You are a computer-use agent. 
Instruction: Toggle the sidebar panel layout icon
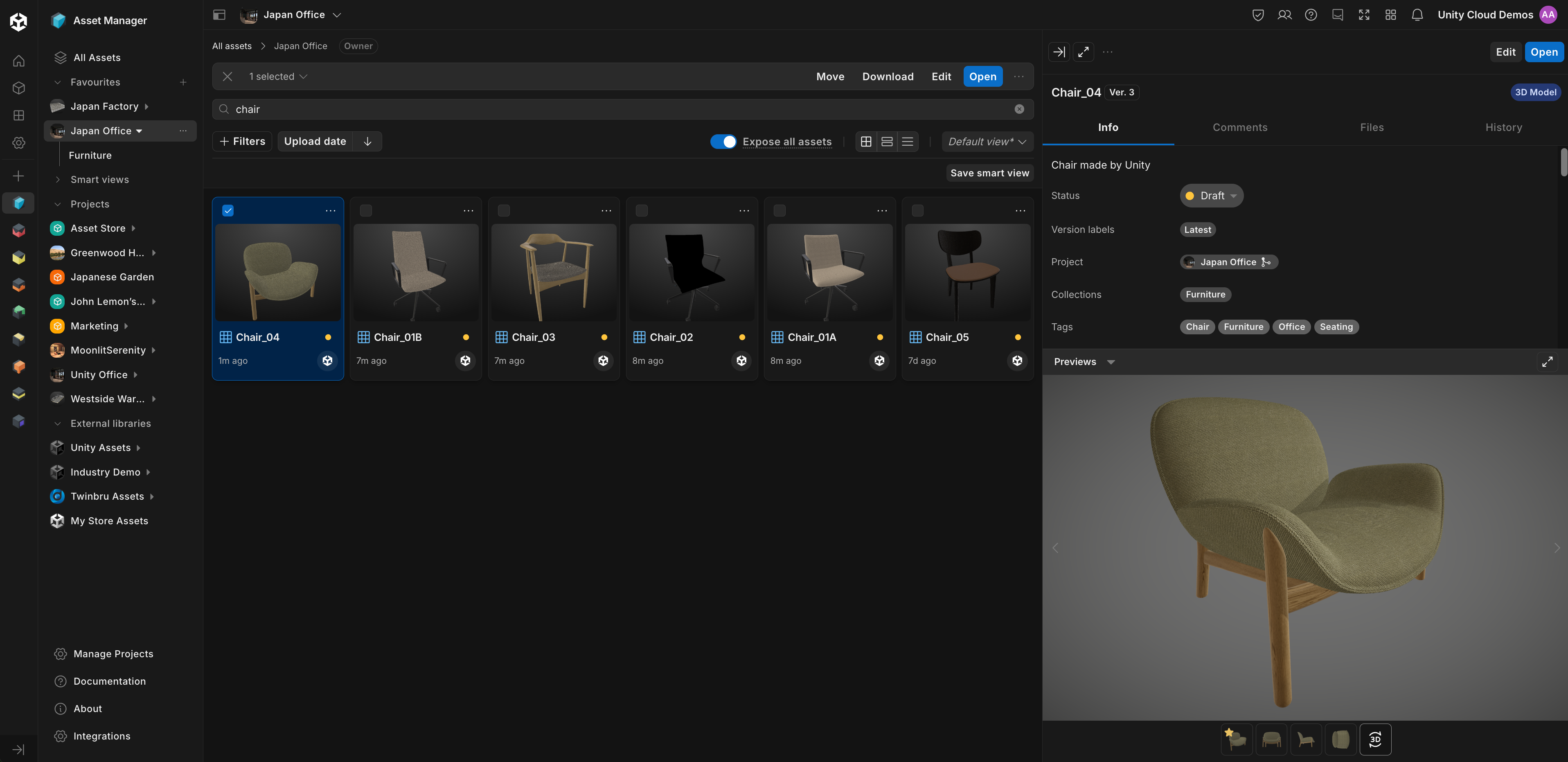click(x=219, y=15)
